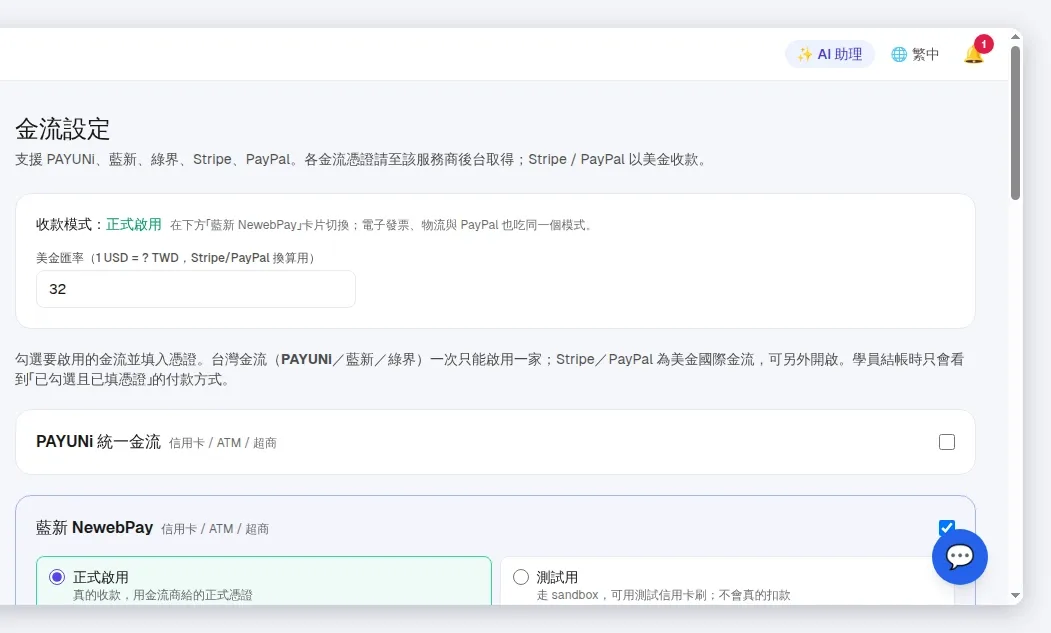Click the 美金匯率 field label

(176, 257)
